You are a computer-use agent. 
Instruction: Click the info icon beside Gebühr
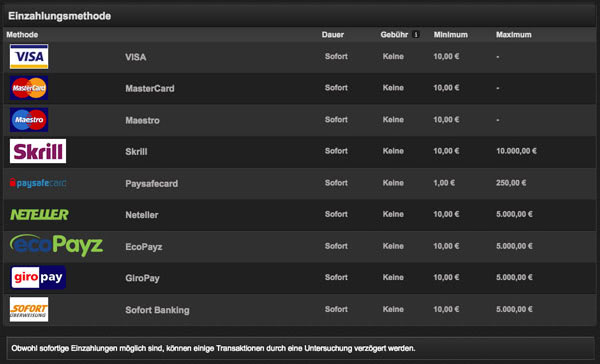[416, 34]
